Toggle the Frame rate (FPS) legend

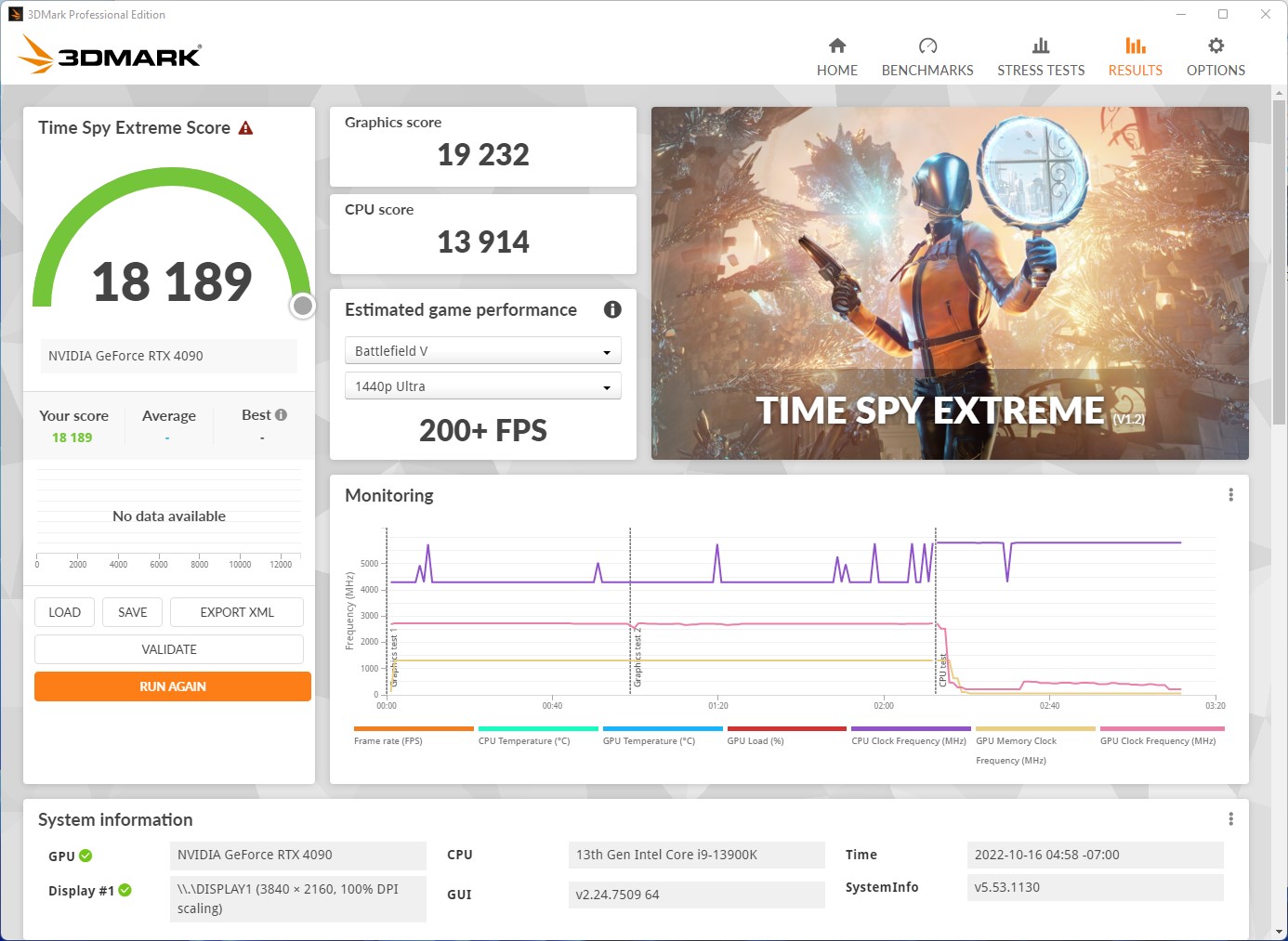414,736
